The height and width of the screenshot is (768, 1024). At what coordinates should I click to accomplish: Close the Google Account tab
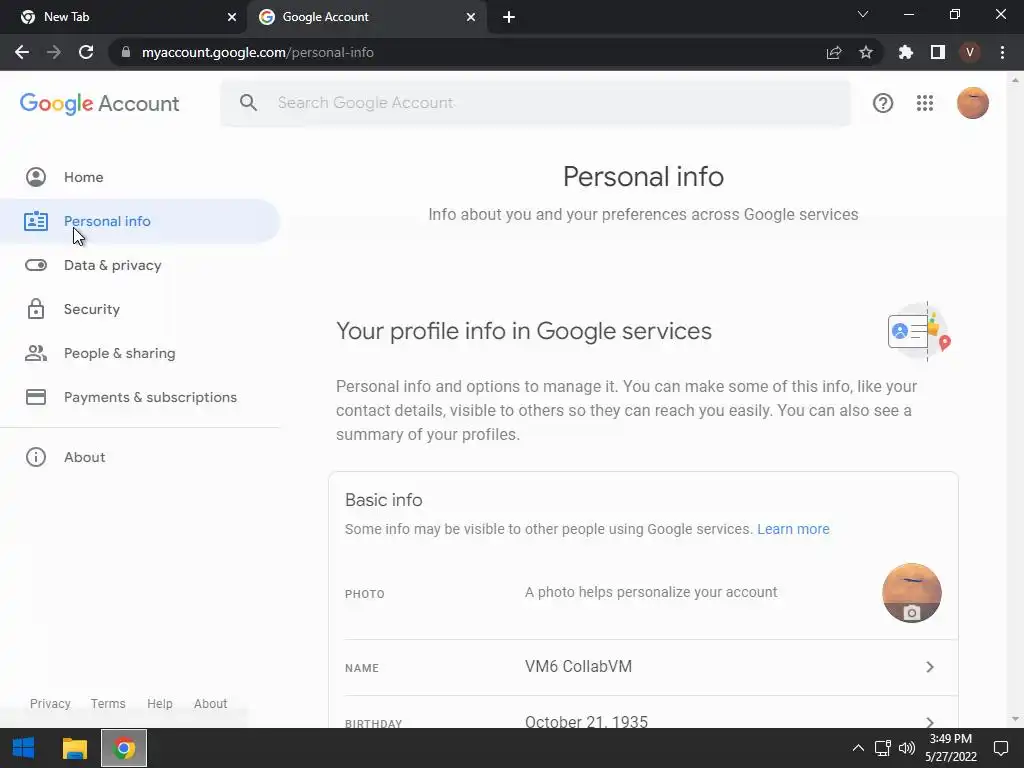pyautogui.click(x=471, y=17)
